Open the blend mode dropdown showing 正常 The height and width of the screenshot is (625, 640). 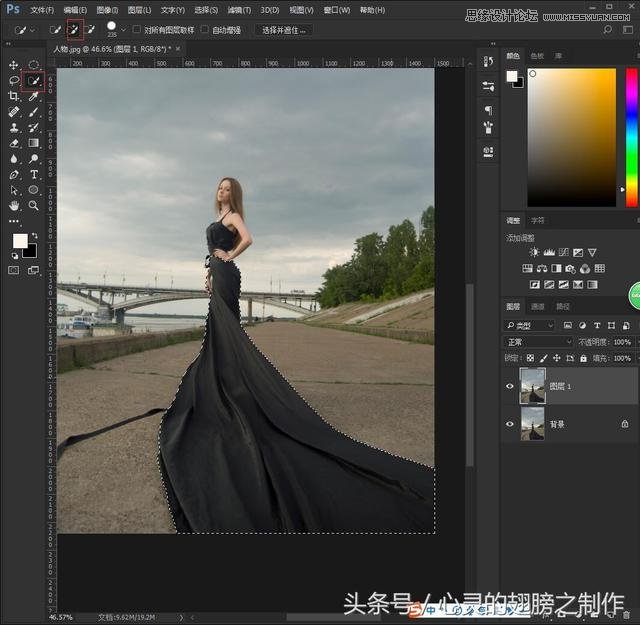tap(539, 342)
